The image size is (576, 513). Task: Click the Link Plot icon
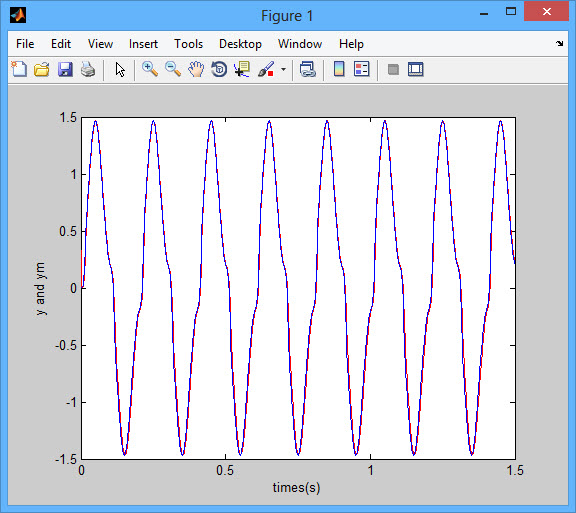click(x=307, y=69)
